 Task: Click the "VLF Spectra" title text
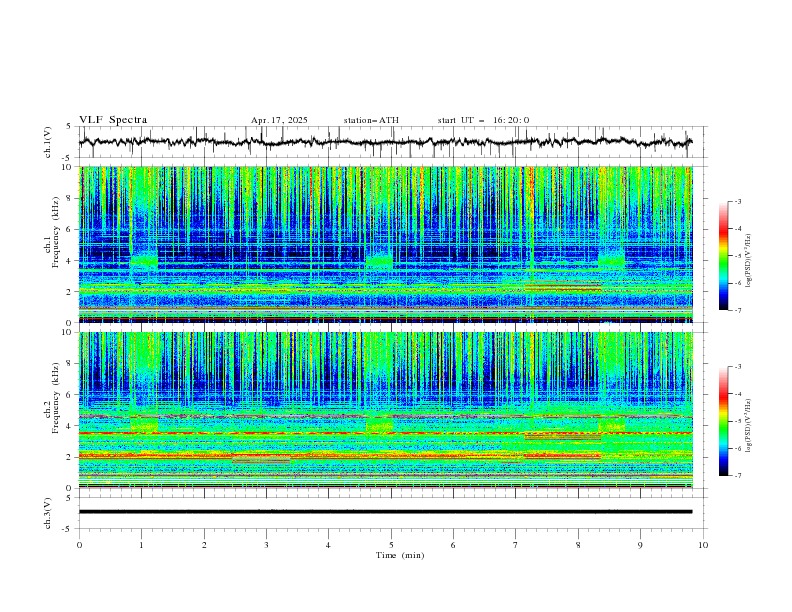[x=113, y=120]
